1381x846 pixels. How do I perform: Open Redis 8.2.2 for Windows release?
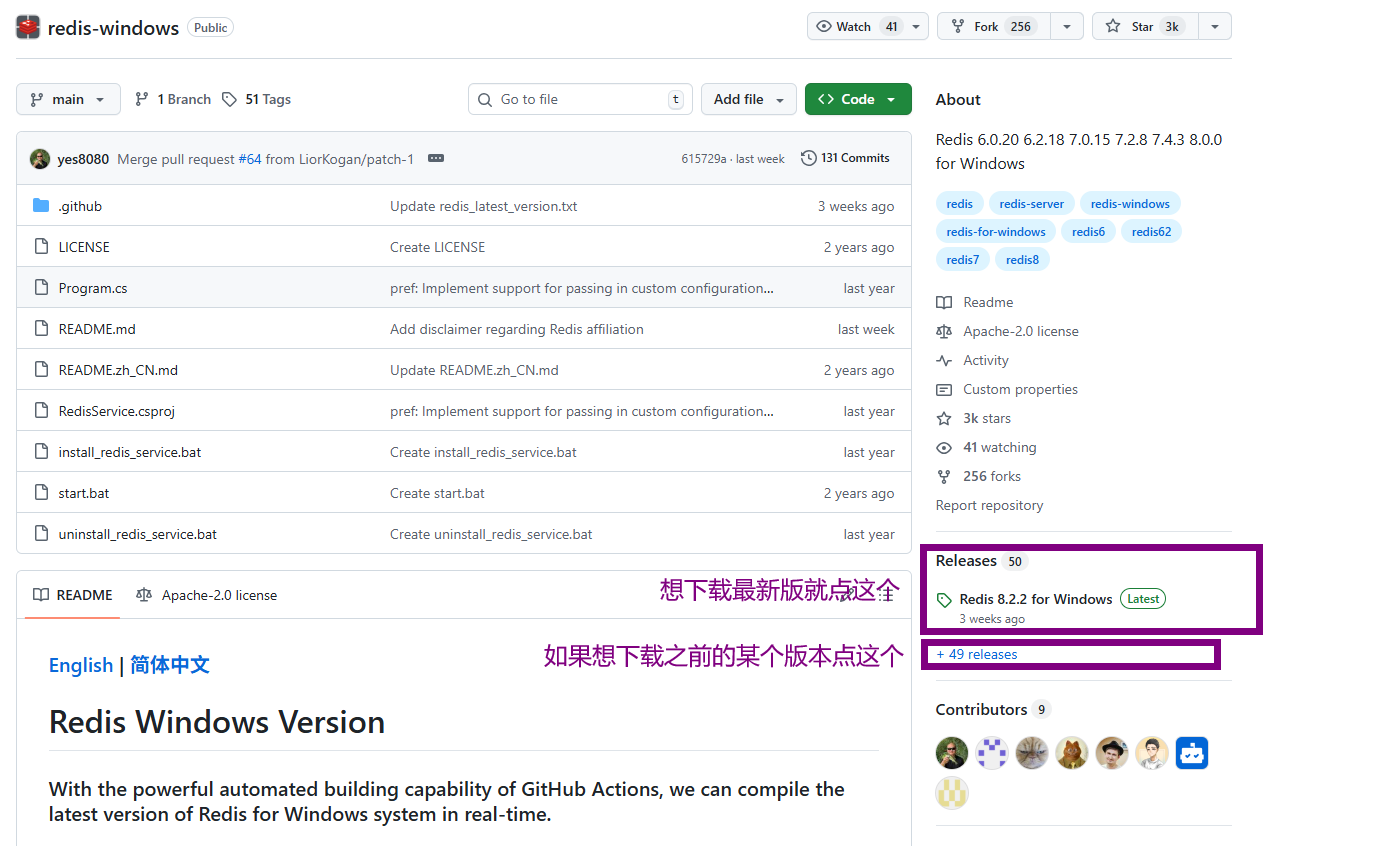tap(1036, 599)
